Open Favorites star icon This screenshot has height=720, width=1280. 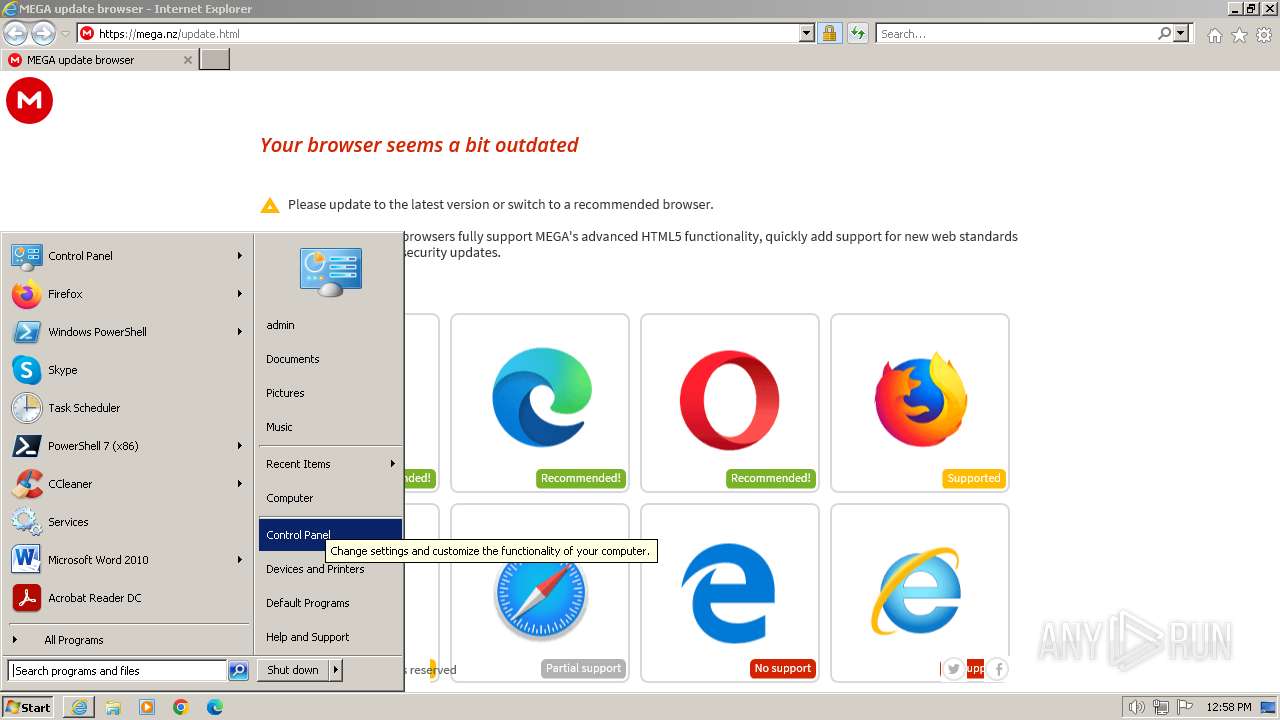[x=1239, y=35]
